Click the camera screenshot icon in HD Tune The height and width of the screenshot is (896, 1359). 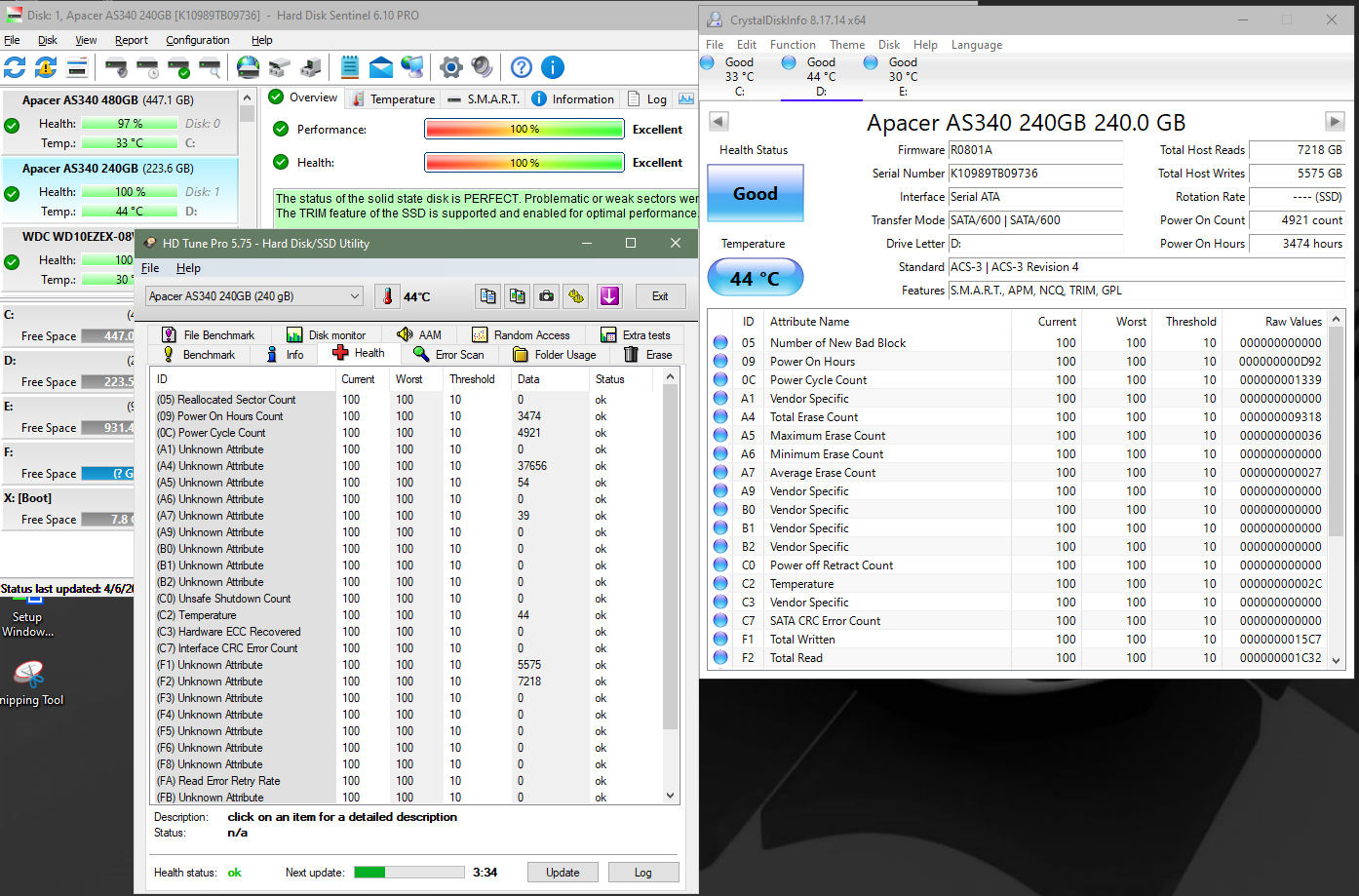[547, 296]
